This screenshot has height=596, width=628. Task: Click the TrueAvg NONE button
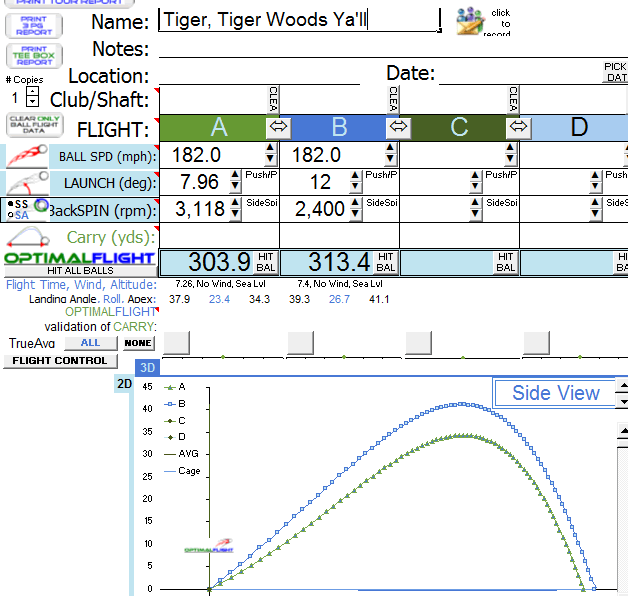(138, 343)
